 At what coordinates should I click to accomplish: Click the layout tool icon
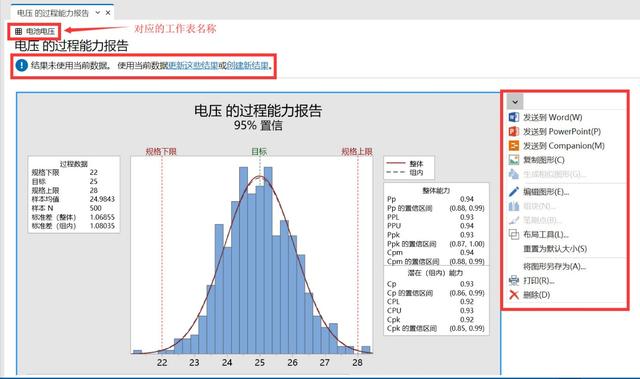[513, 234]
